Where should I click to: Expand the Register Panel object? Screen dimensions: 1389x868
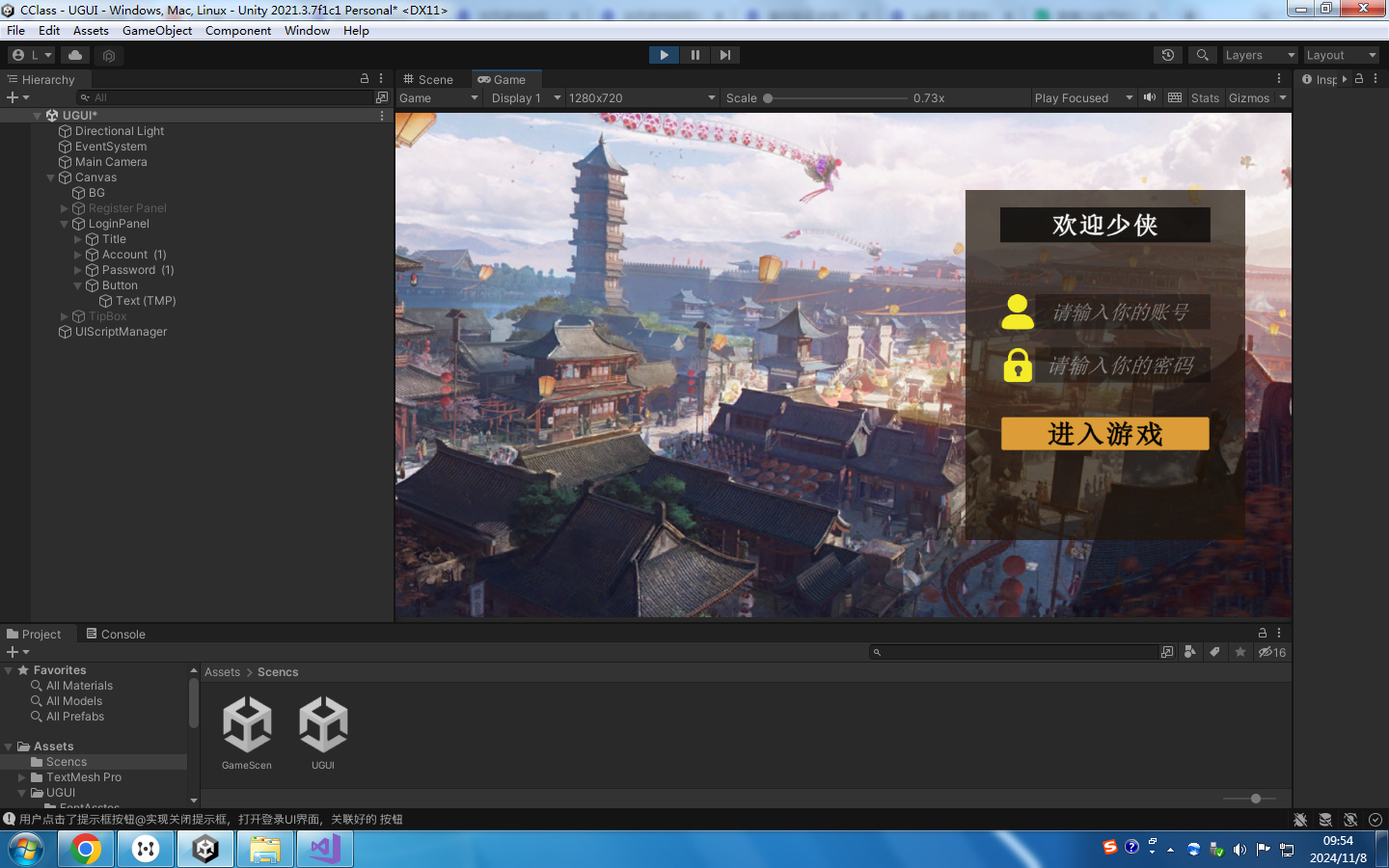(65, 208)
